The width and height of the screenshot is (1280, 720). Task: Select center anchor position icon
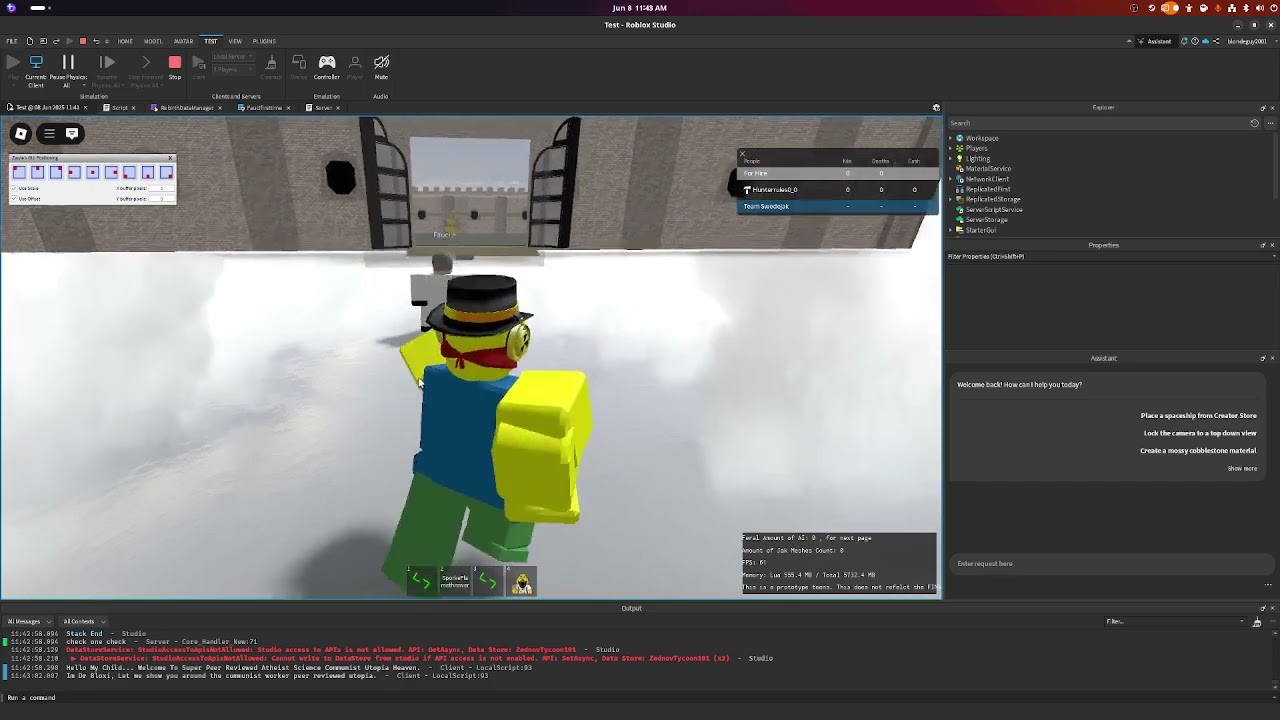tap(93, 173)
